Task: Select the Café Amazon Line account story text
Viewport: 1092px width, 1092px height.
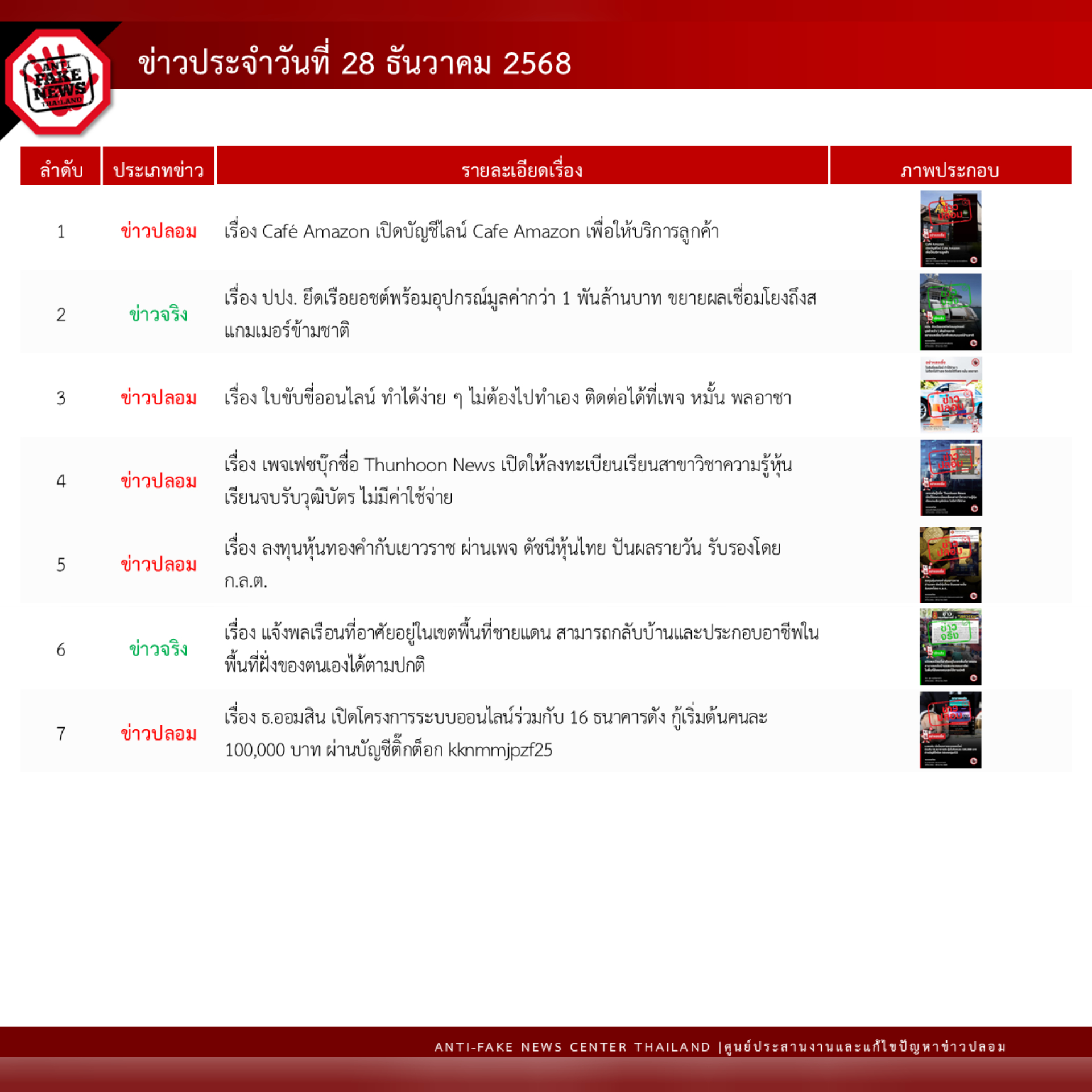Action: pyautogui.click(x=471, y=231)
